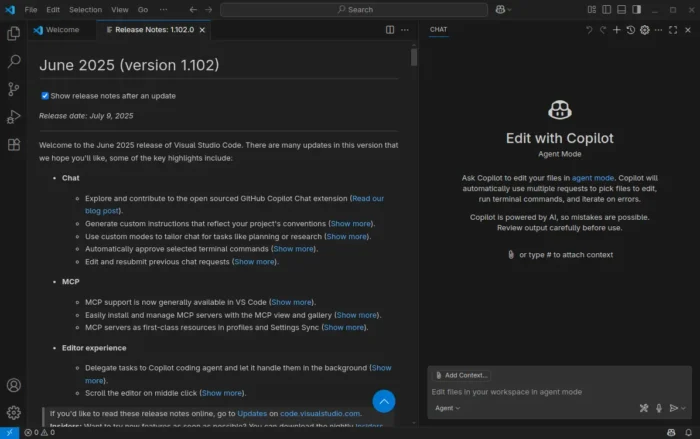This screenshot has height=439, width=700.
Task: Open the Explorer view in activity bar
Action: [x=14, y=33]
